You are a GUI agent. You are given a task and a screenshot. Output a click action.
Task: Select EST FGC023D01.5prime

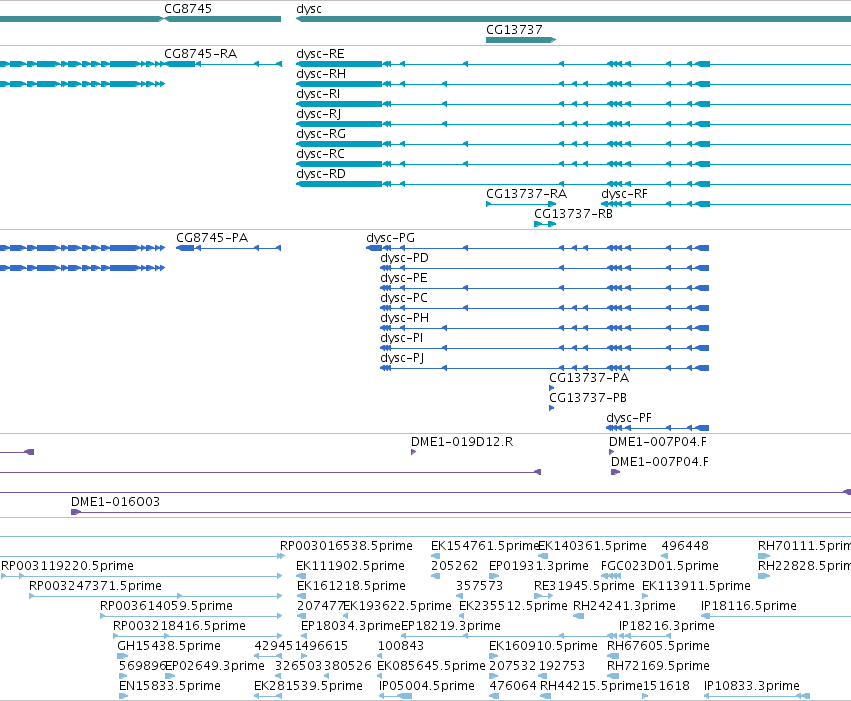click(x=659, y=566)
